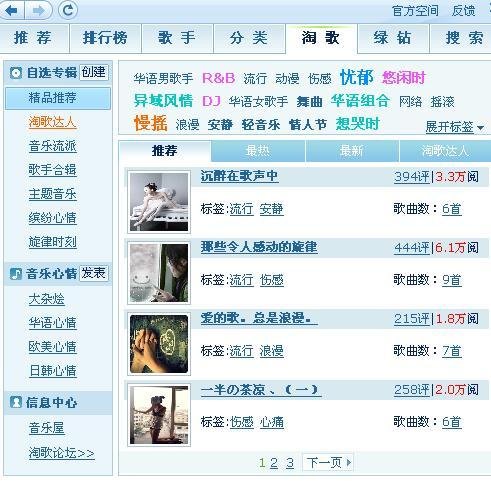Click the 创建 album button
This screenshot has height=481, width=491.
click(94, 72)
